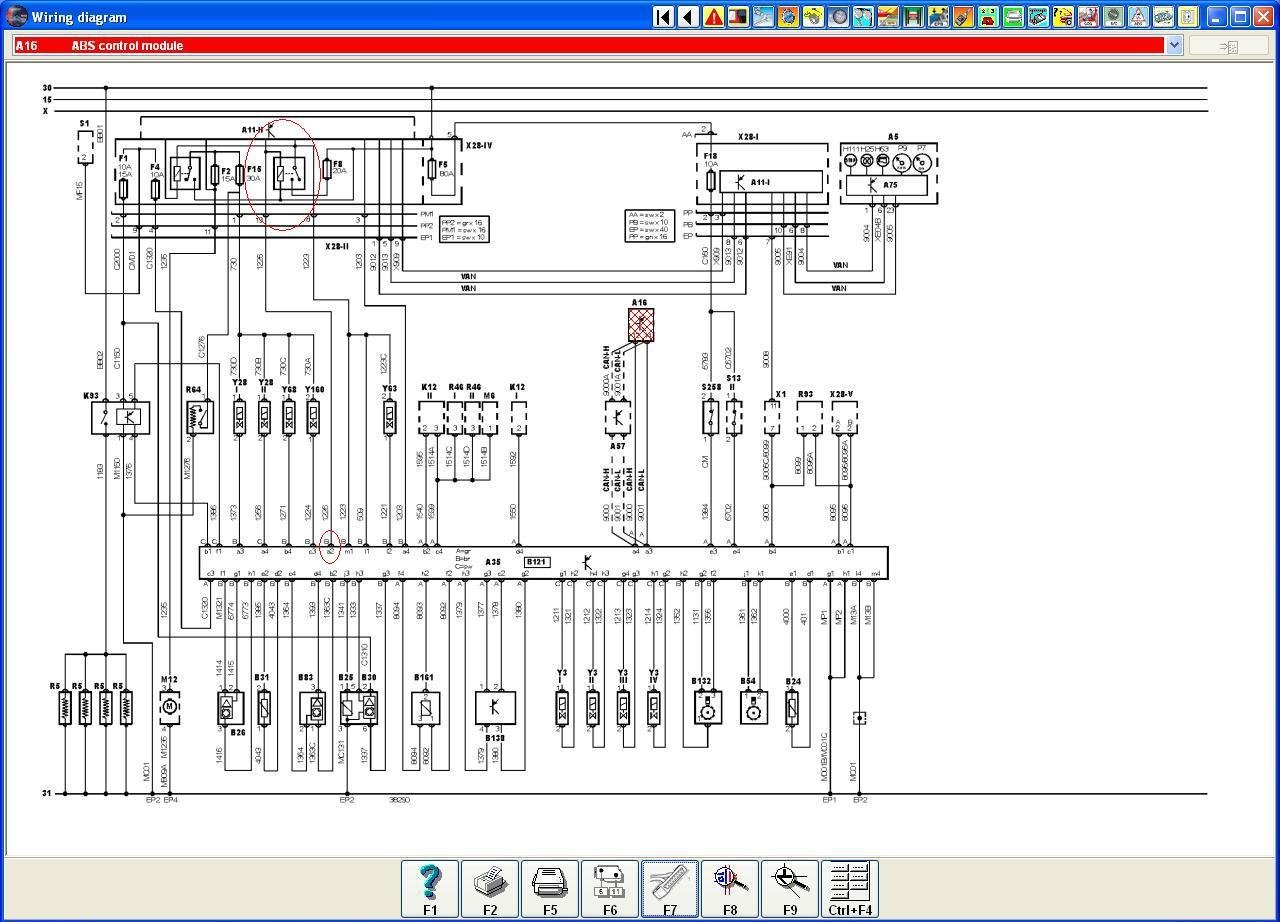
Task: Open the F6 connector pin layout button
Action: coord(610,888)
